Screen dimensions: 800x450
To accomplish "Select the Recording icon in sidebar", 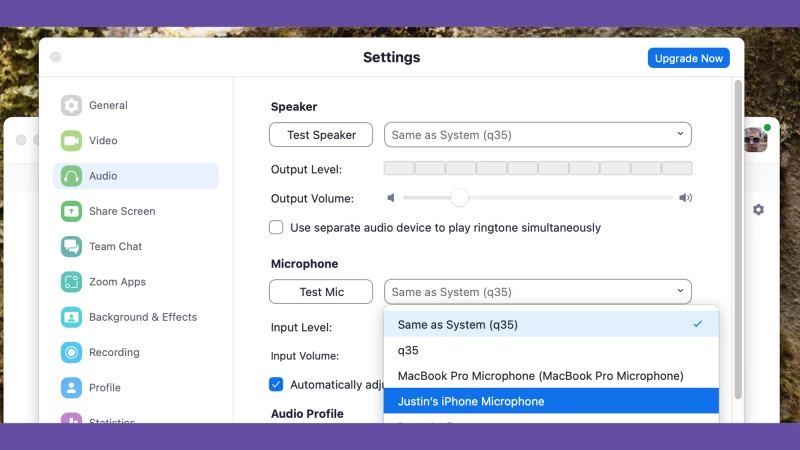I will pyautogui.click(x=71, y=352).
